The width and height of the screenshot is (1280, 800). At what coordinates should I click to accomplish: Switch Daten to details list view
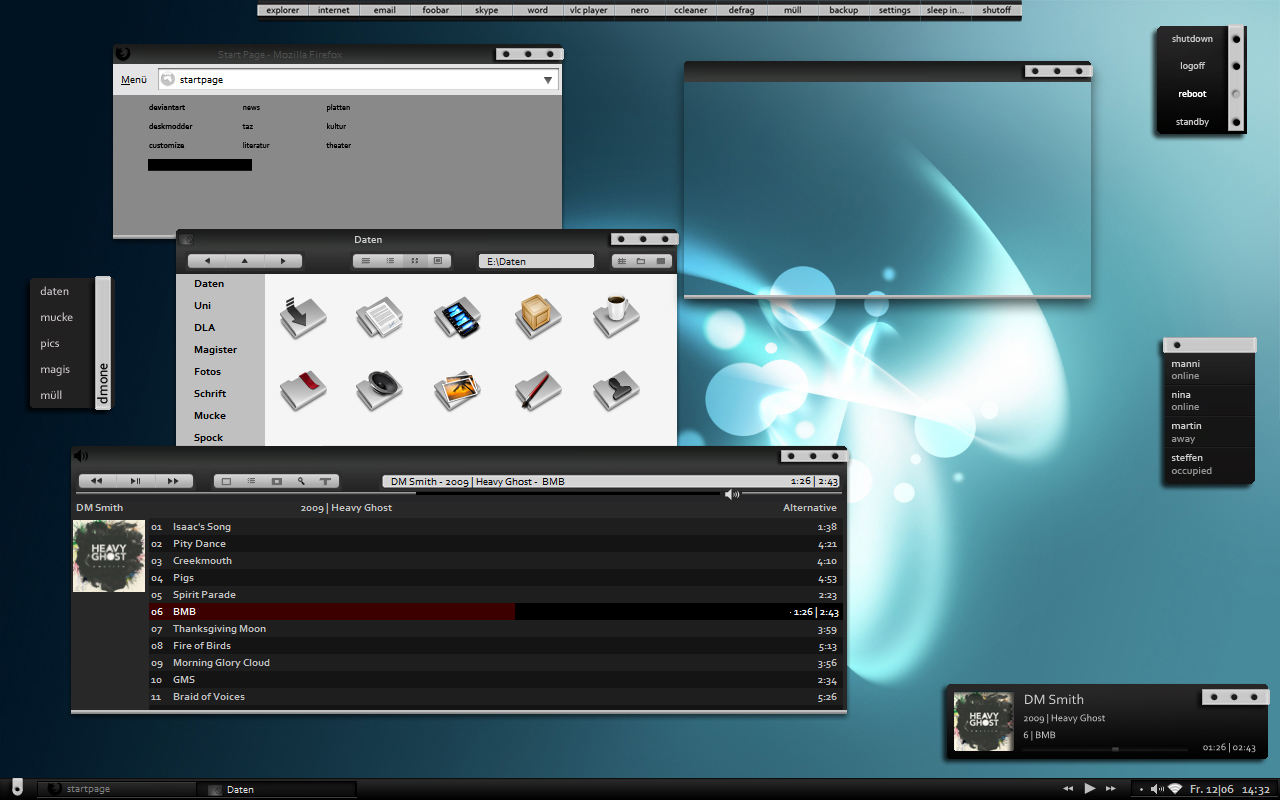coord(365,261)
